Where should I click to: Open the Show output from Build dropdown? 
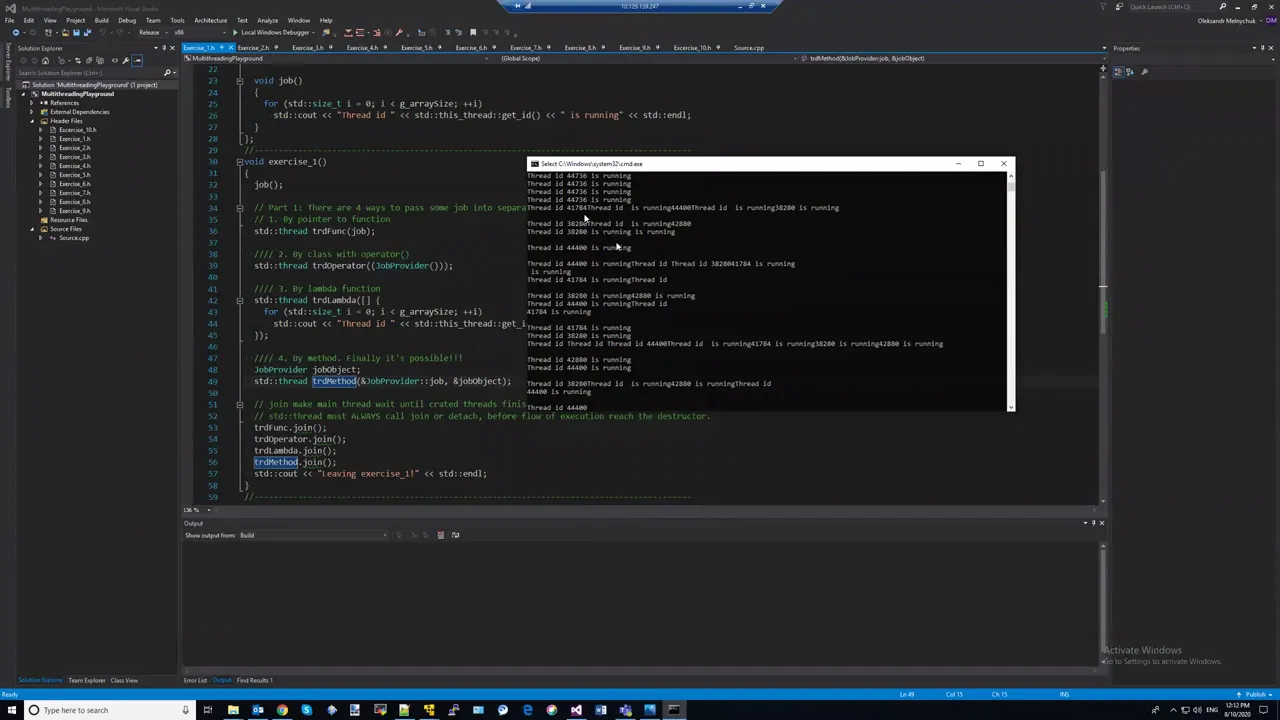click(313, 535)
